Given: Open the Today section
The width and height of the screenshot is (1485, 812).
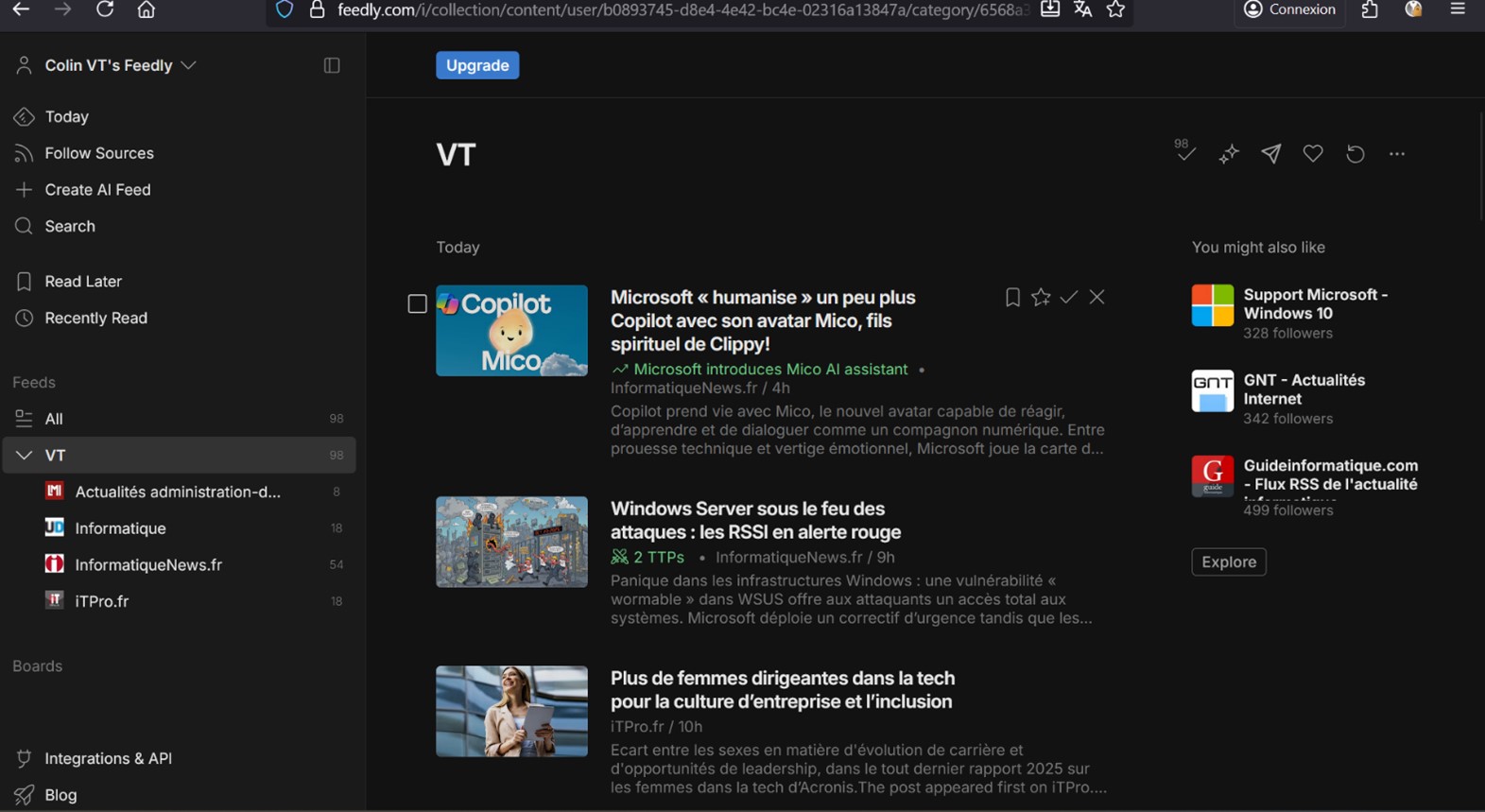Looking at the screenshot, I should (66, 116).
